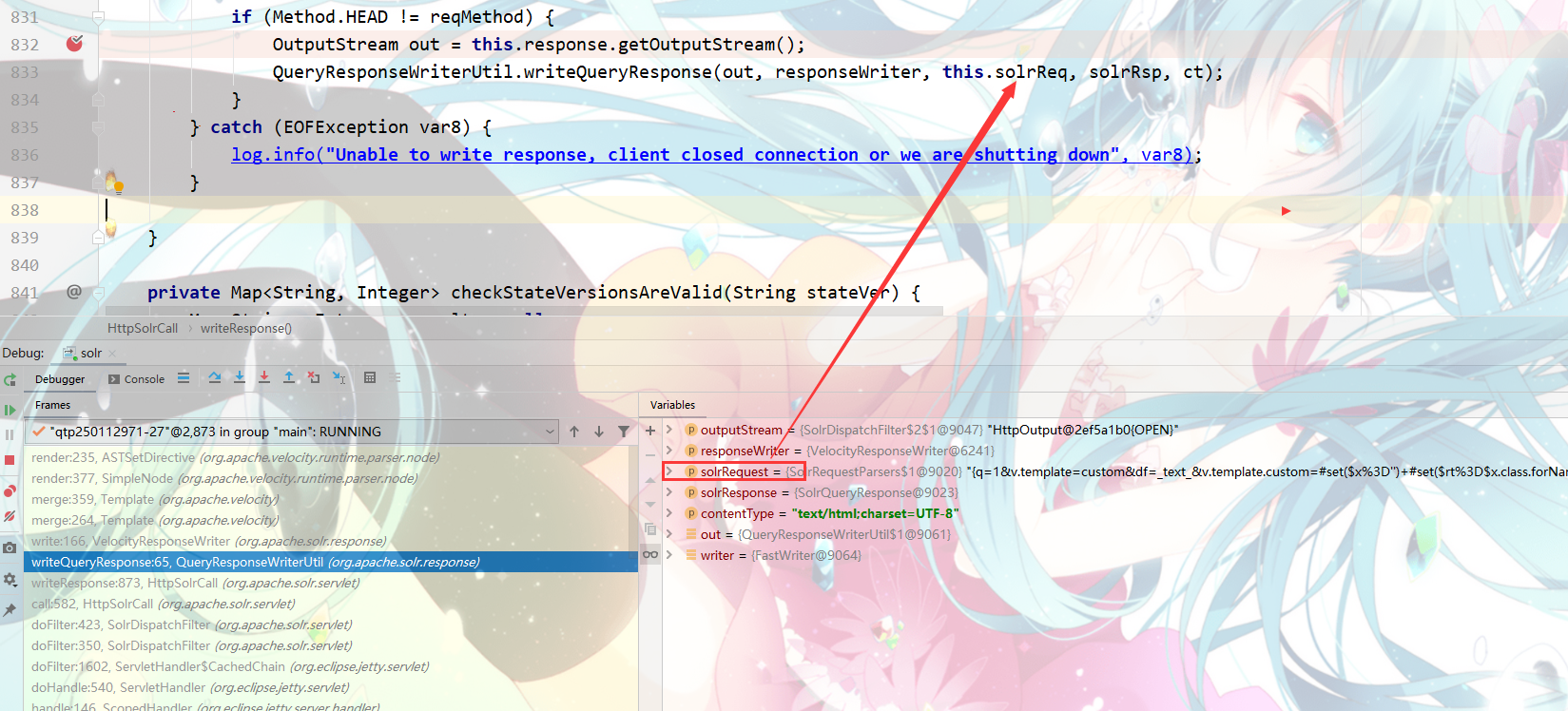Click the Trace Current Stream Chain icon

coord(396,377)
